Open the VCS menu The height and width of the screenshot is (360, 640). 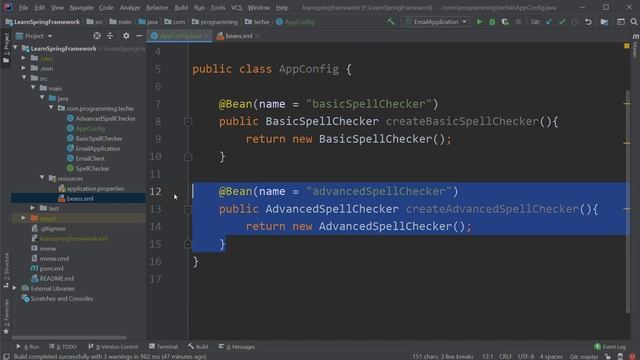(x=236, y=7)
